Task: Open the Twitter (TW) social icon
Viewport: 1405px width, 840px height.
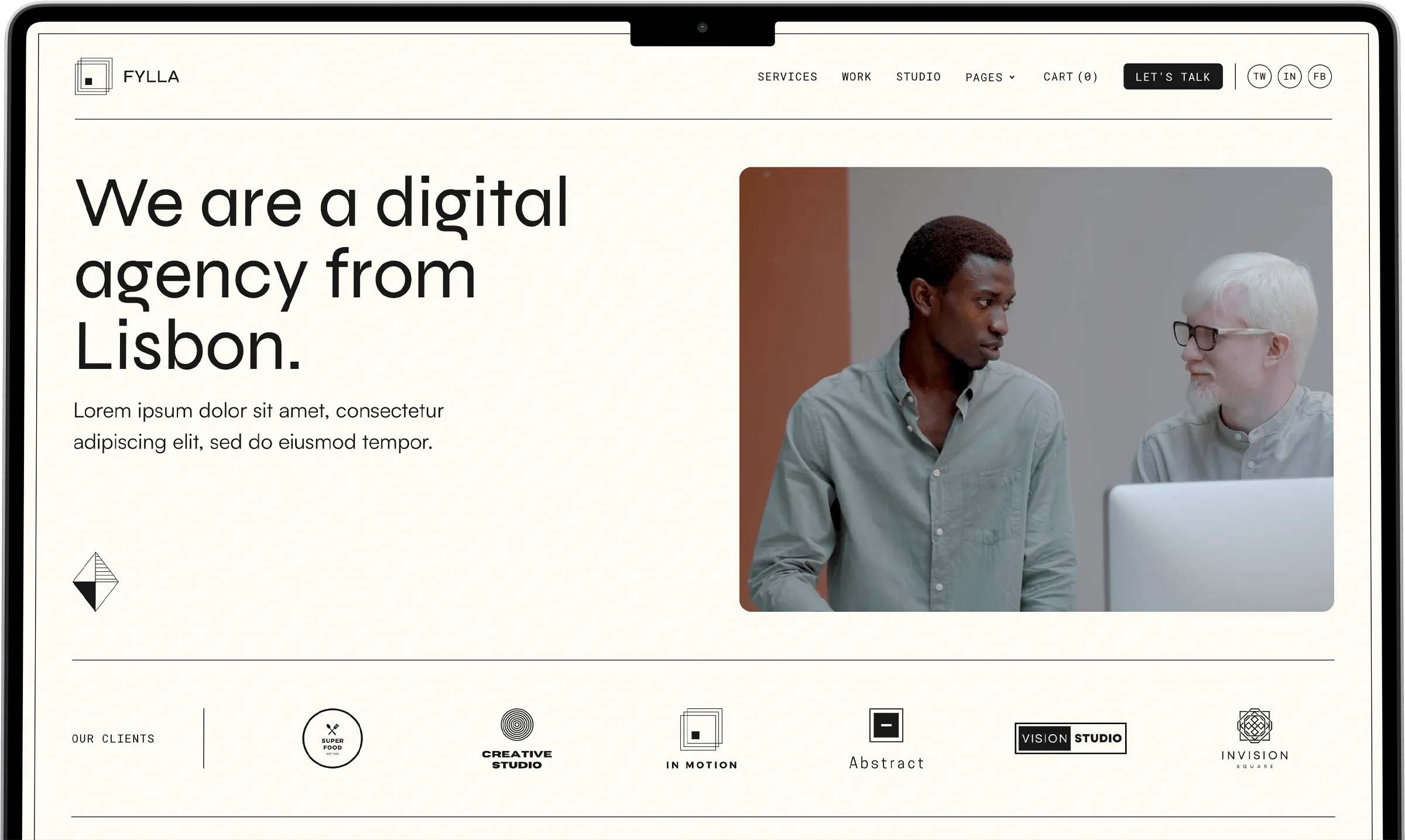Action: click(1259, 77)
